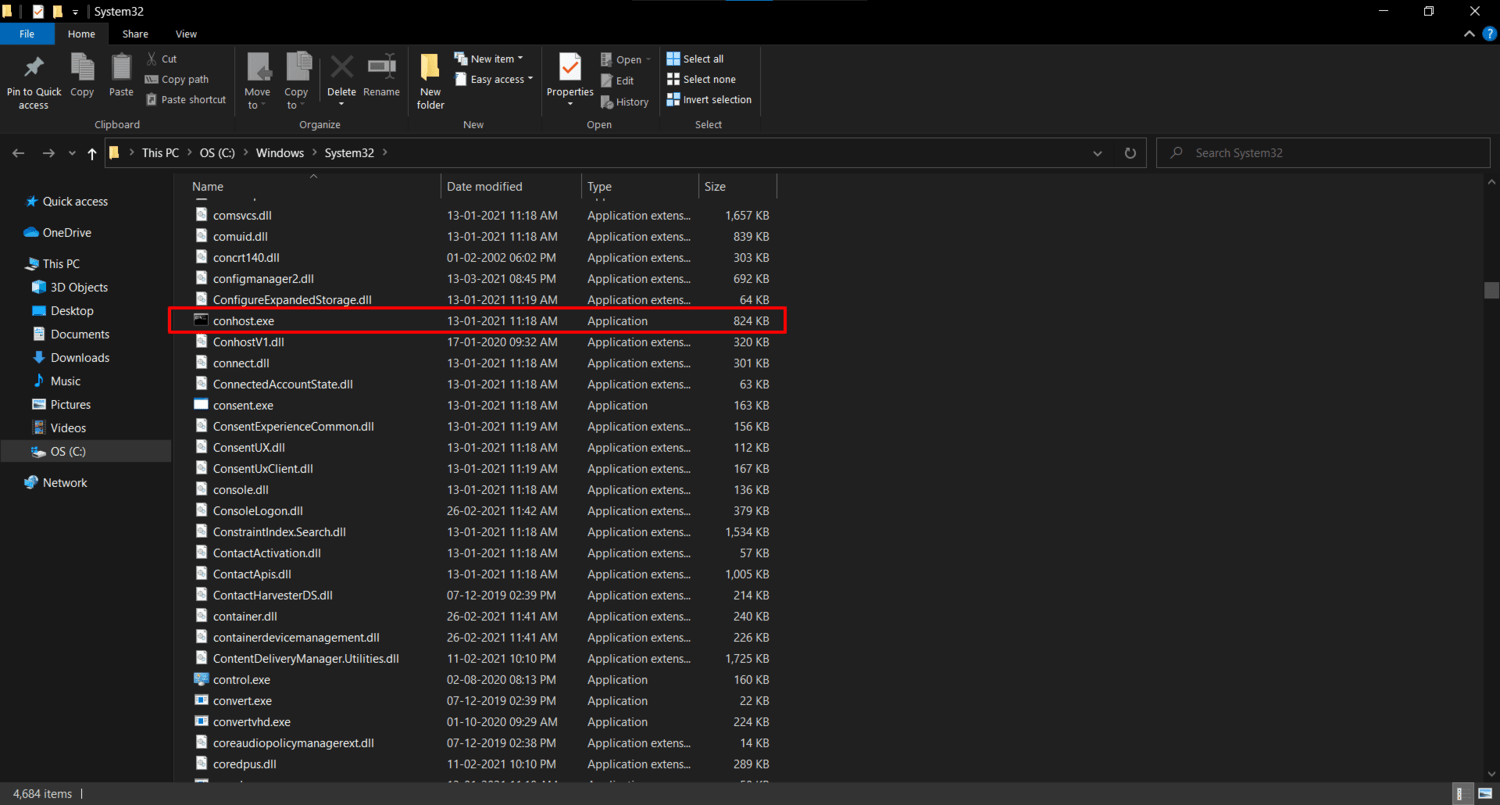Screen dimensions: 1500x805
Task: Go Up one folder level
Action: tap(93, 153)
